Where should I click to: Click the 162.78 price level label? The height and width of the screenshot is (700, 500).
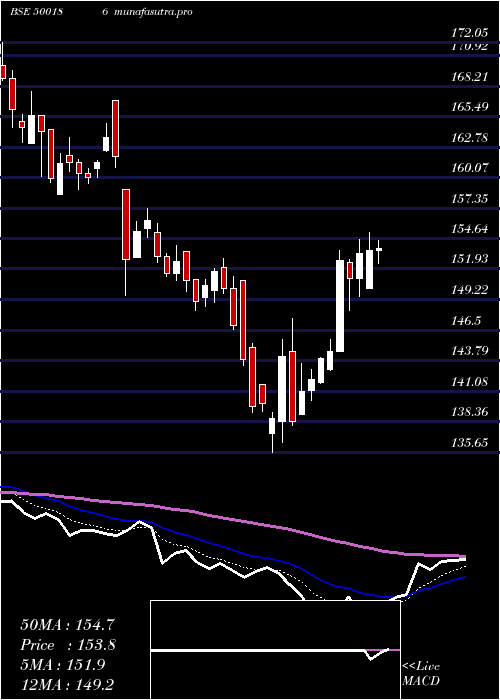[x=468, y=138]
